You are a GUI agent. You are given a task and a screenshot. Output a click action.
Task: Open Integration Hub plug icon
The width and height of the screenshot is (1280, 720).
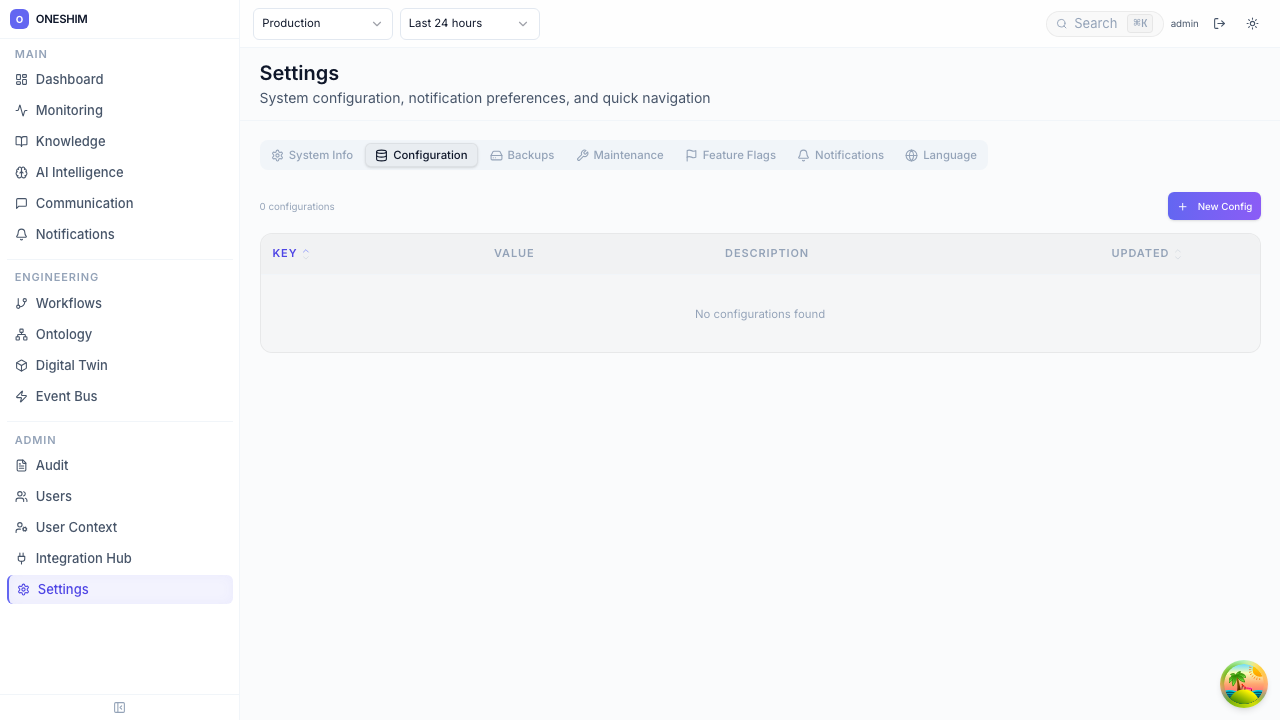(x=21, y=558)
